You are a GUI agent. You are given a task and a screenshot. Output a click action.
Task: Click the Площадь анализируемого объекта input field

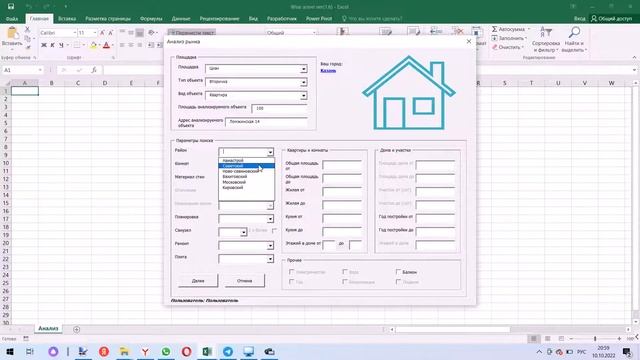point(279,109)
